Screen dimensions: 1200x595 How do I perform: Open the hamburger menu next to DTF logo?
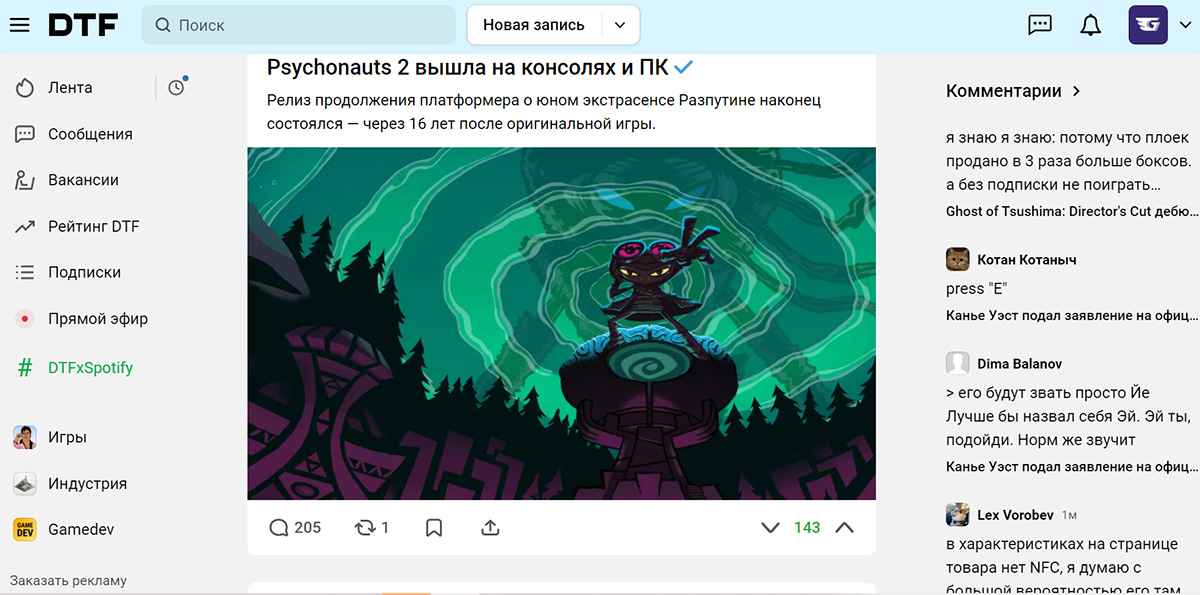pos(20,25)
